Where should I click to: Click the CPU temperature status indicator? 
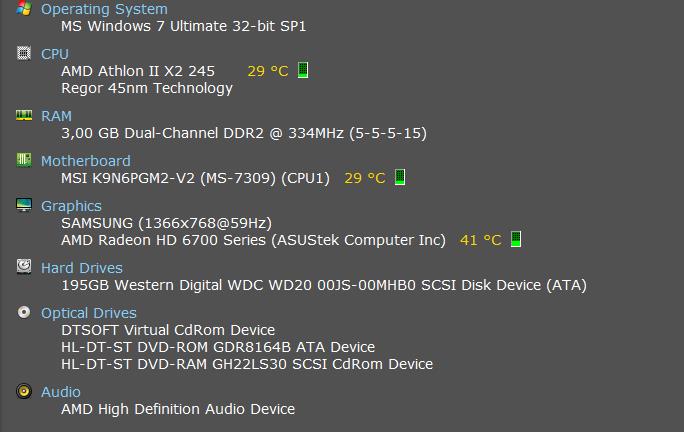pyautogui.click(x=303, y=70)
